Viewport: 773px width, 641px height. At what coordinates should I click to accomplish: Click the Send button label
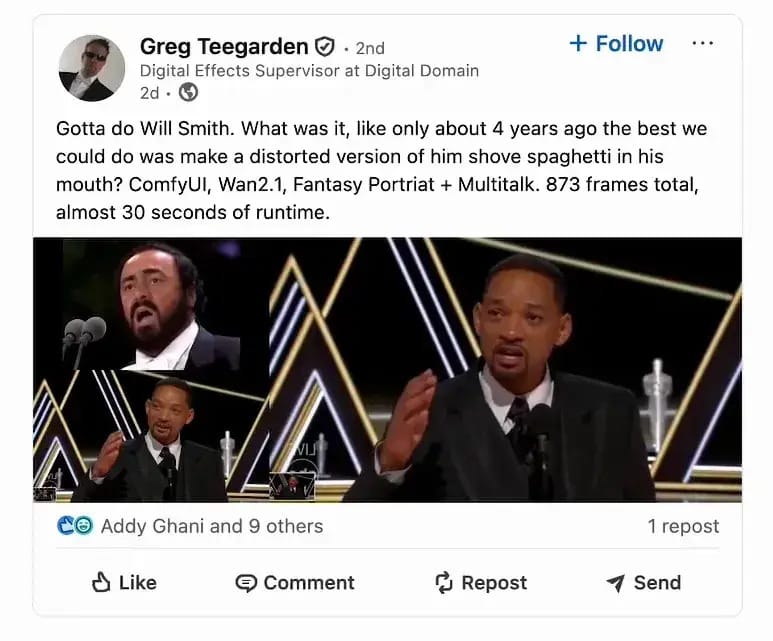click(658, 583)
